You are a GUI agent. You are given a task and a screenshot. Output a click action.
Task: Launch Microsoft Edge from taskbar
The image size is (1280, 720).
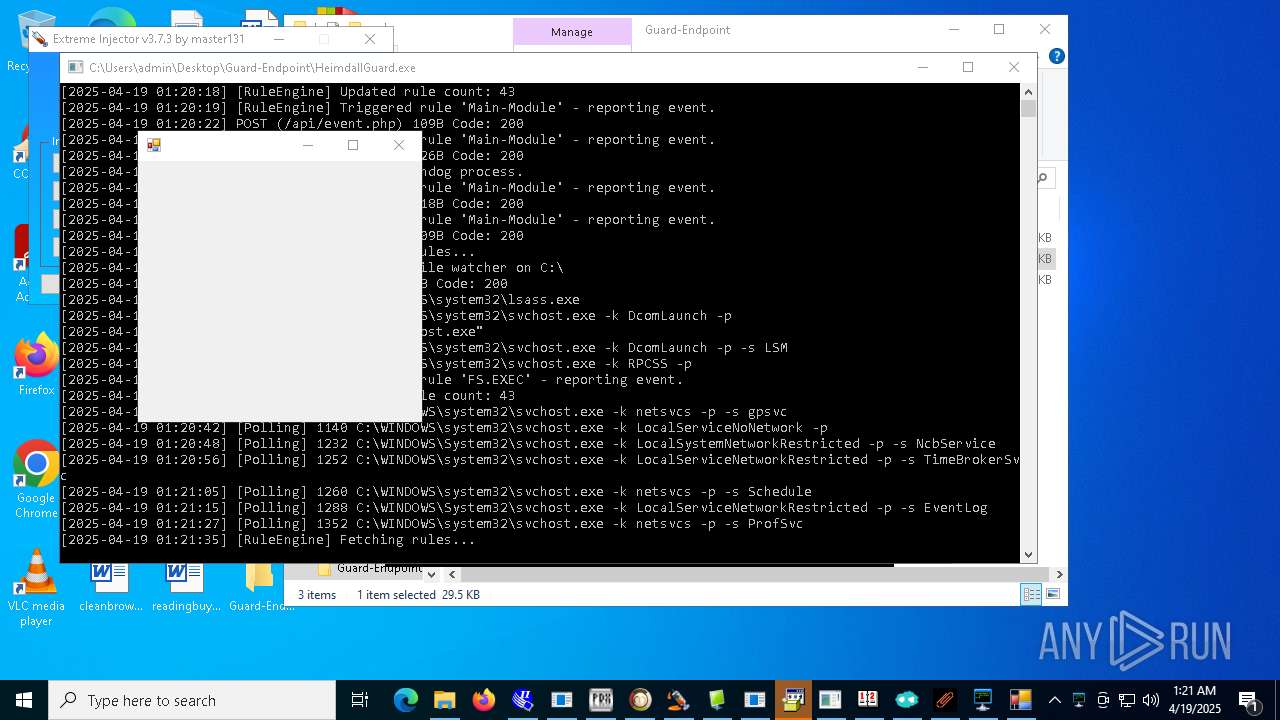[405, 700]
